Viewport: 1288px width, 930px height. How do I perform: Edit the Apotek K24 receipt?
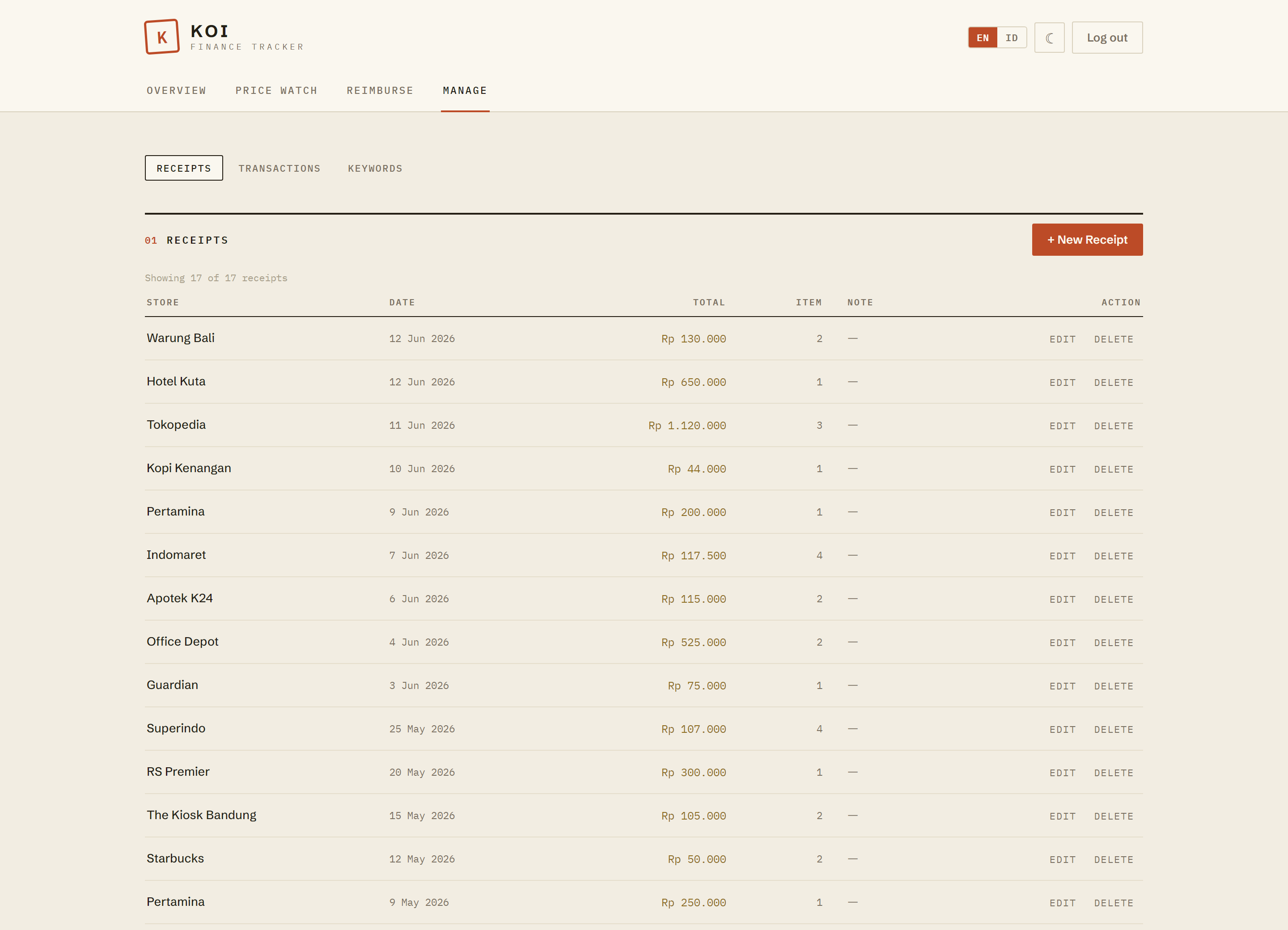pyautogui.click(x=1063, y=600)
